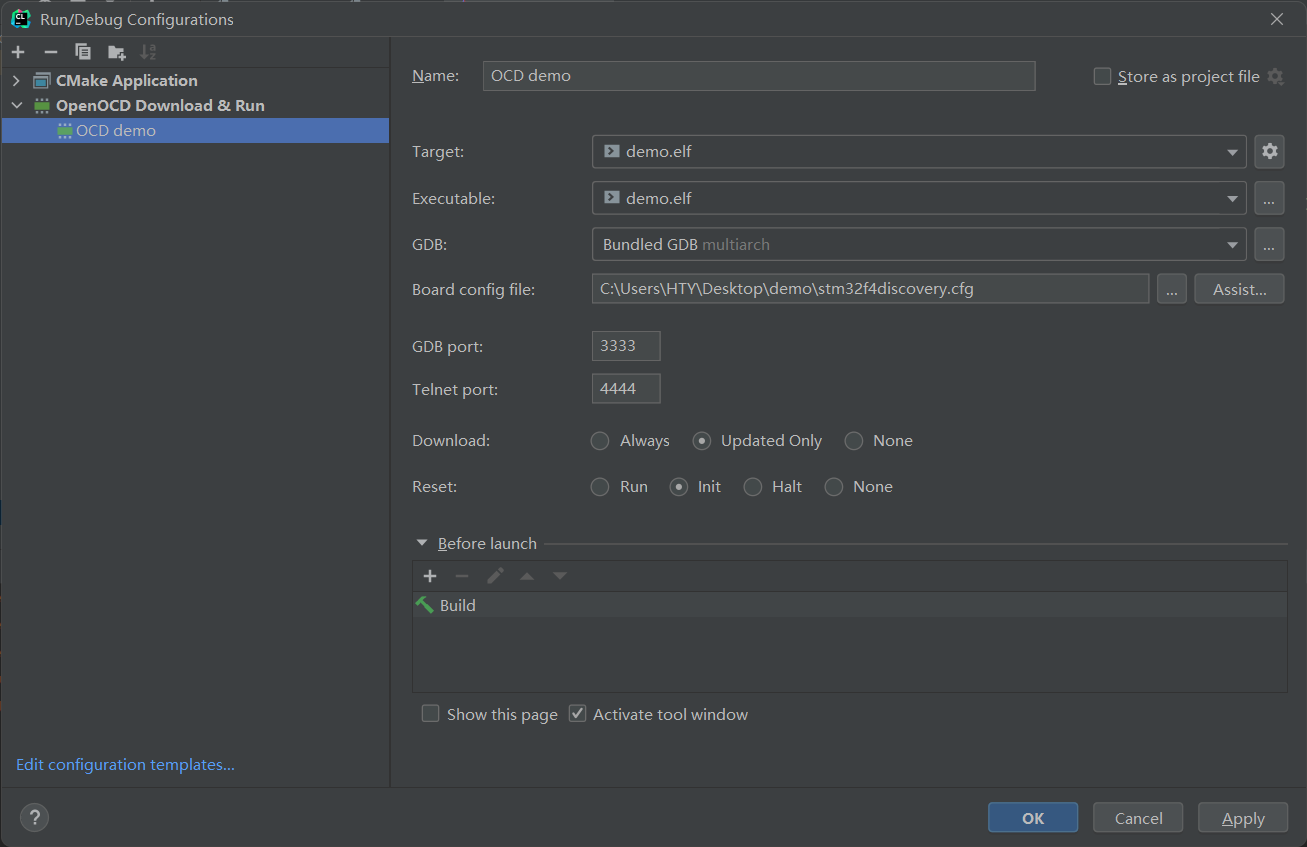Click the Assist... button
The image size is (1307, 847).
(x=1239, y=289)
